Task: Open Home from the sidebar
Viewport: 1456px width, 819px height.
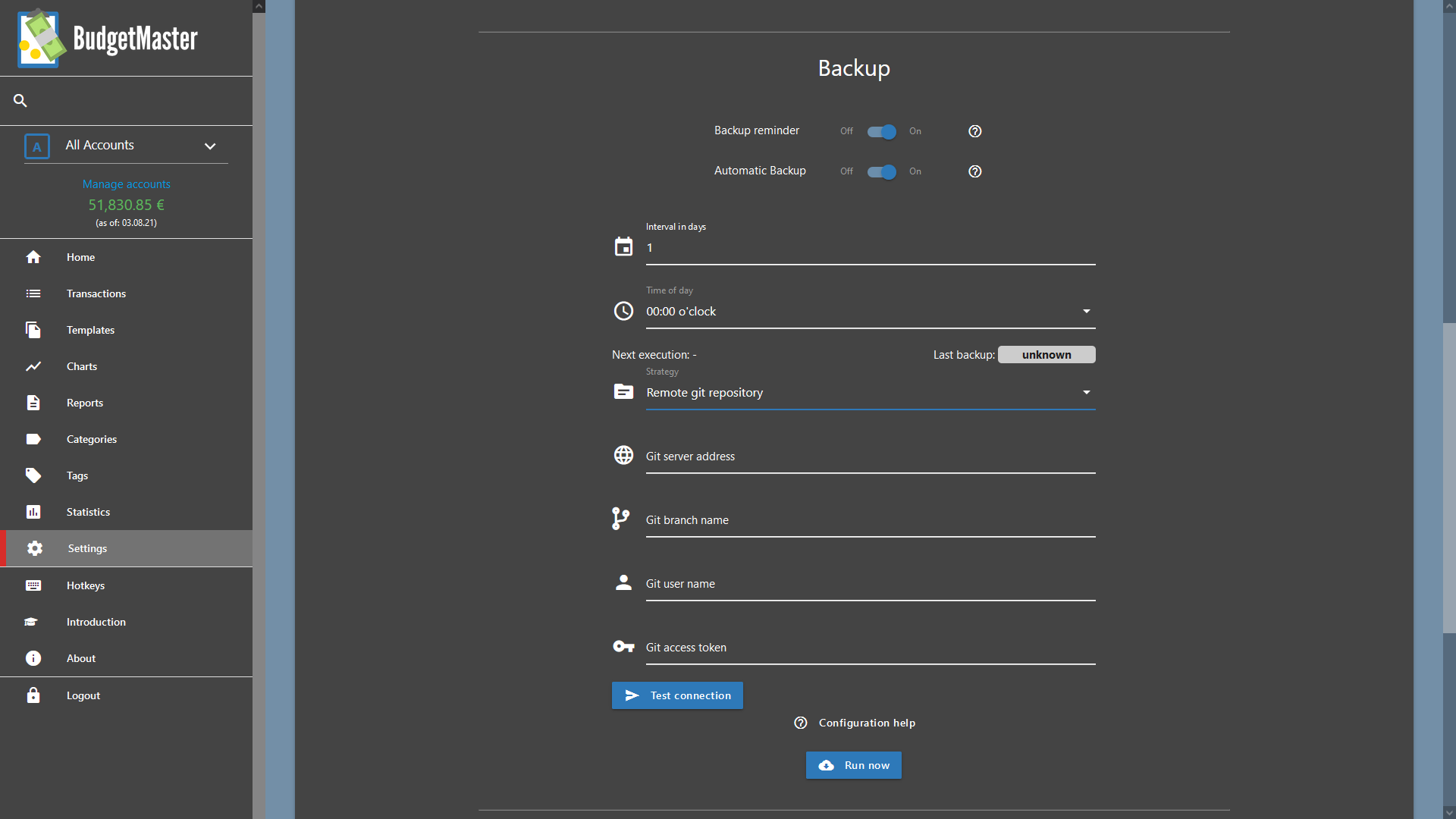Action: pos(126,257)
